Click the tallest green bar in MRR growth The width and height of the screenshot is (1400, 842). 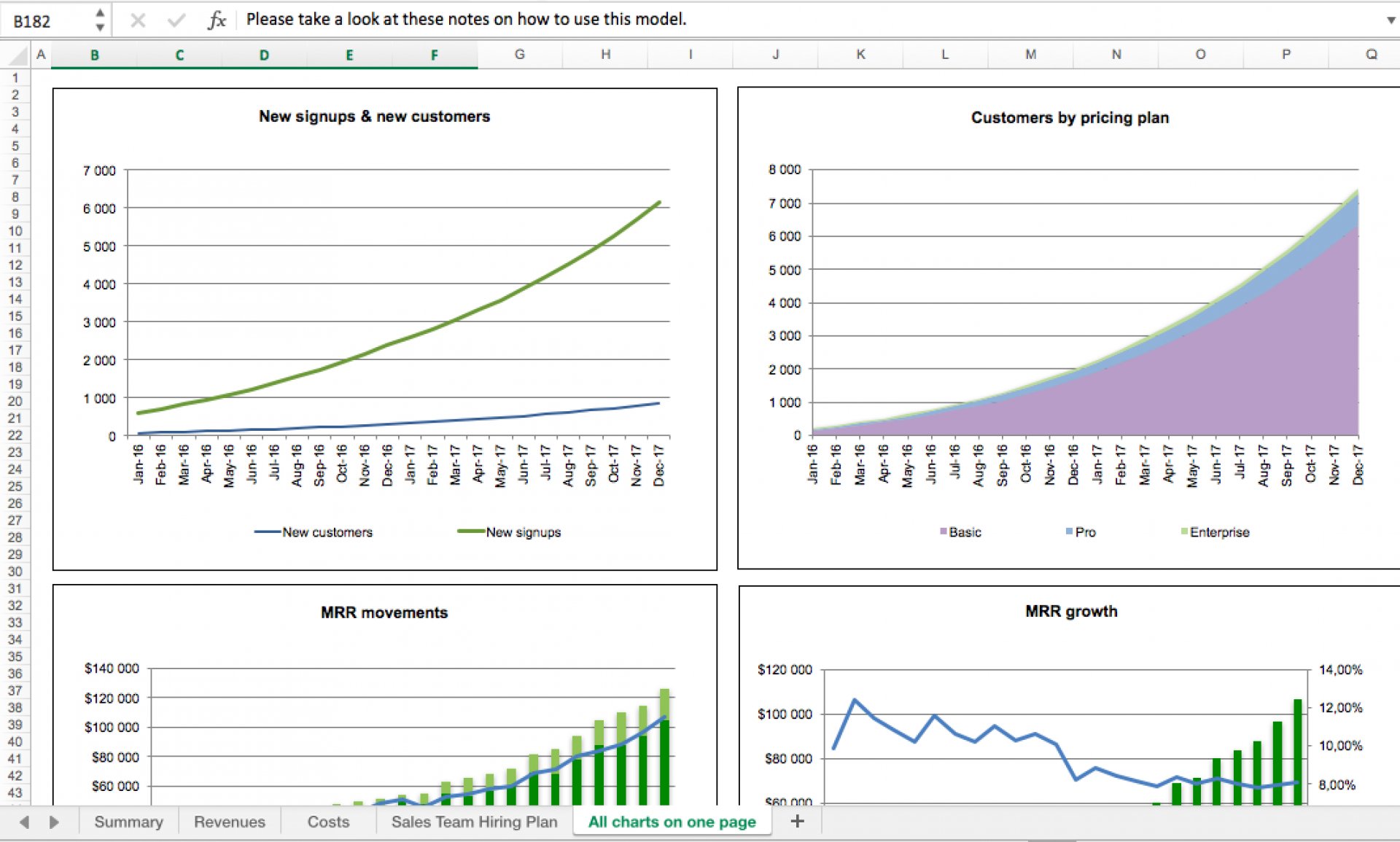(1298, 752)
